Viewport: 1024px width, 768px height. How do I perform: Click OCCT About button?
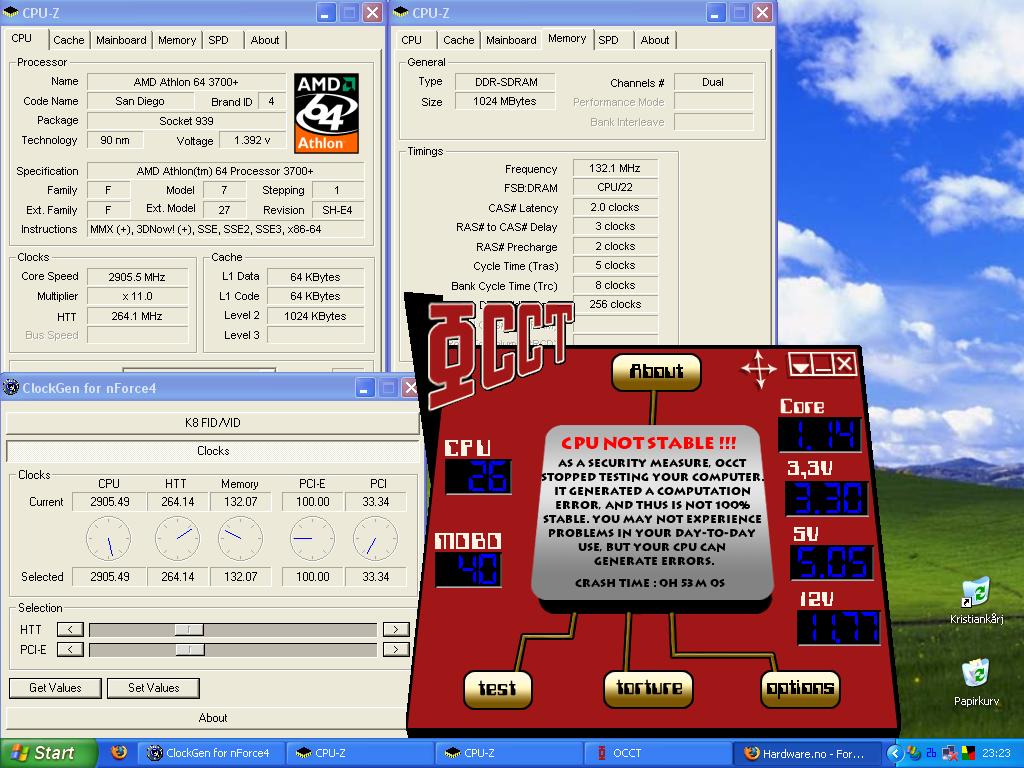pos(656,372)
